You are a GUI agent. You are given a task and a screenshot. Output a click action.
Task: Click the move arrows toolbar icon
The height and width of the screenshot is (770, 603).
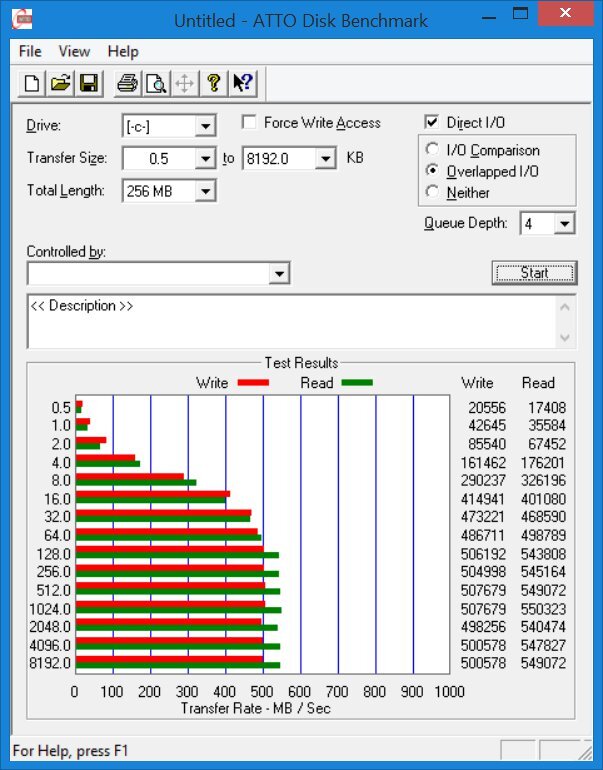click(185, 83)
